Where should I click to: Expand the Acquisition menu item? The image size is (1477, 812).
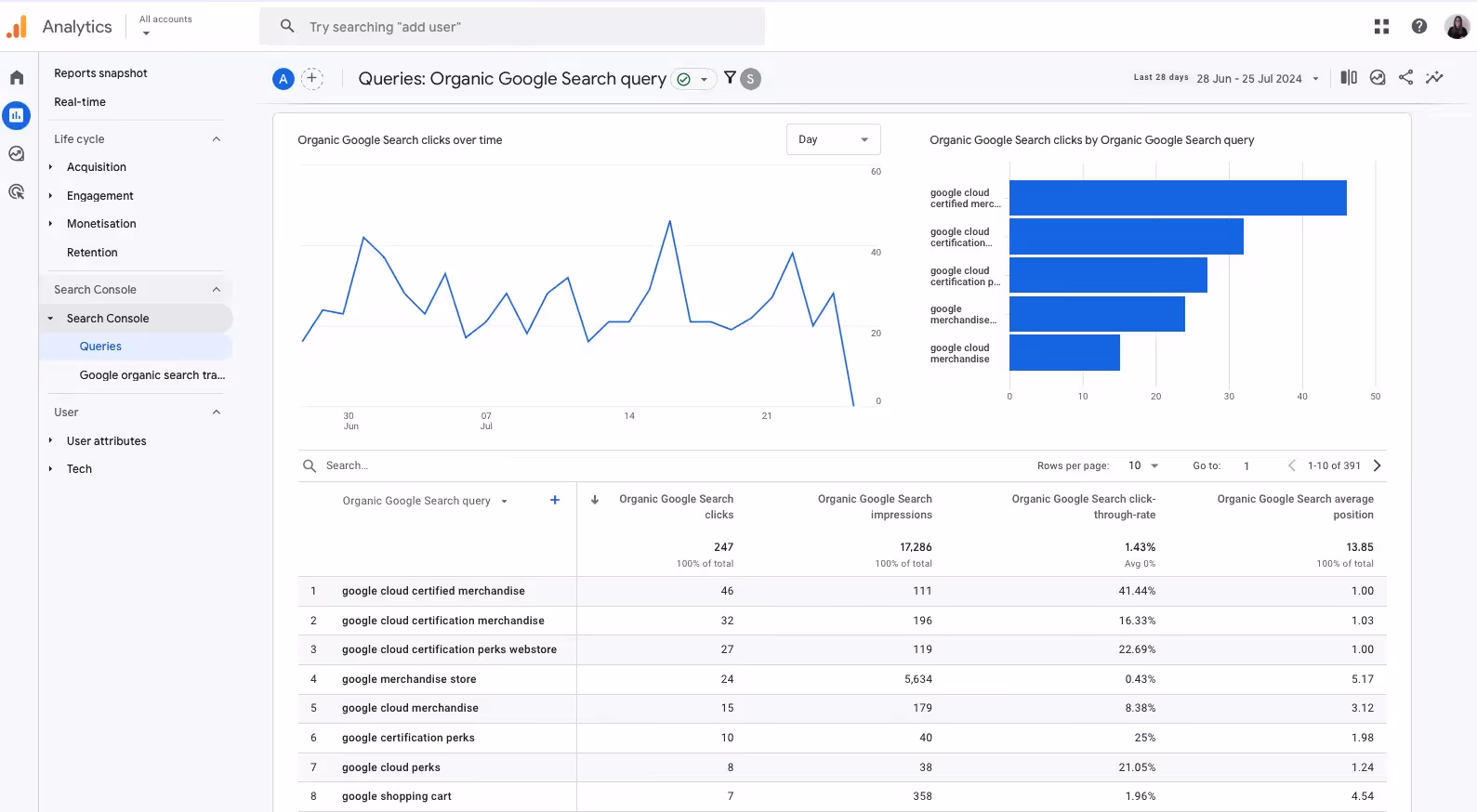click(x=97, y=167)
